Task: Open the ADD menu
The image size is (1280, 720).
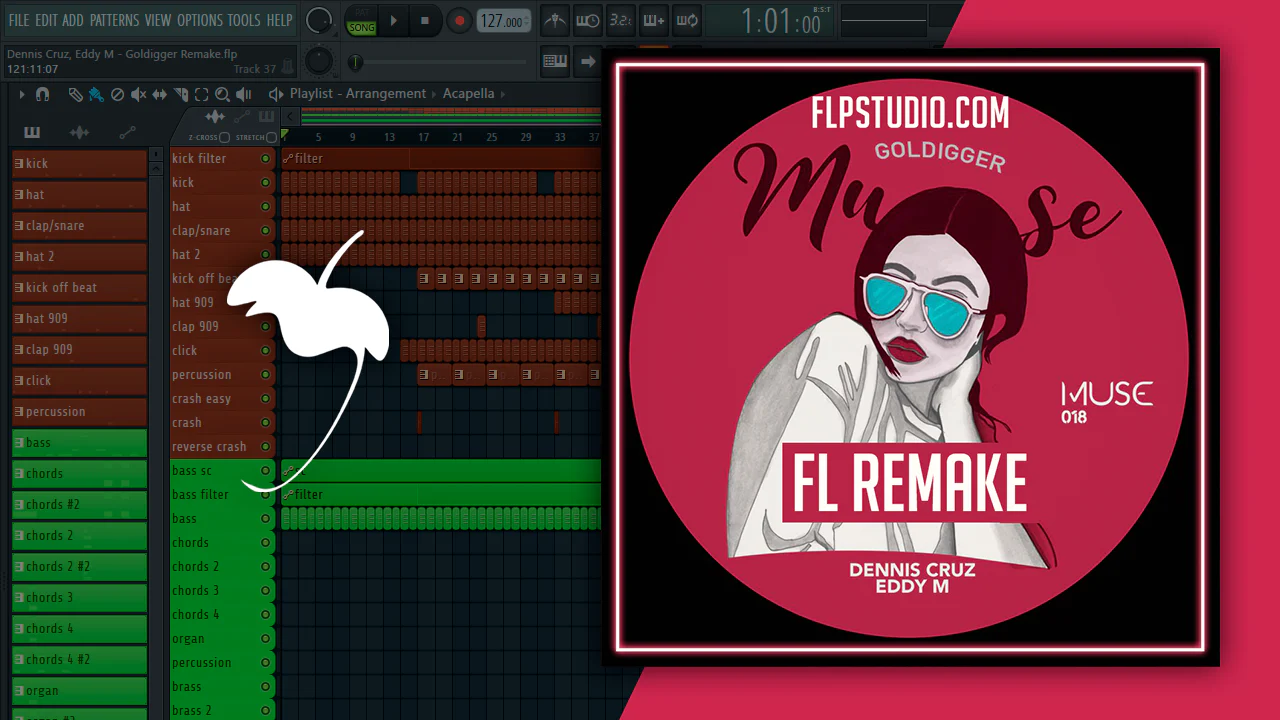Action: point(73,20)
